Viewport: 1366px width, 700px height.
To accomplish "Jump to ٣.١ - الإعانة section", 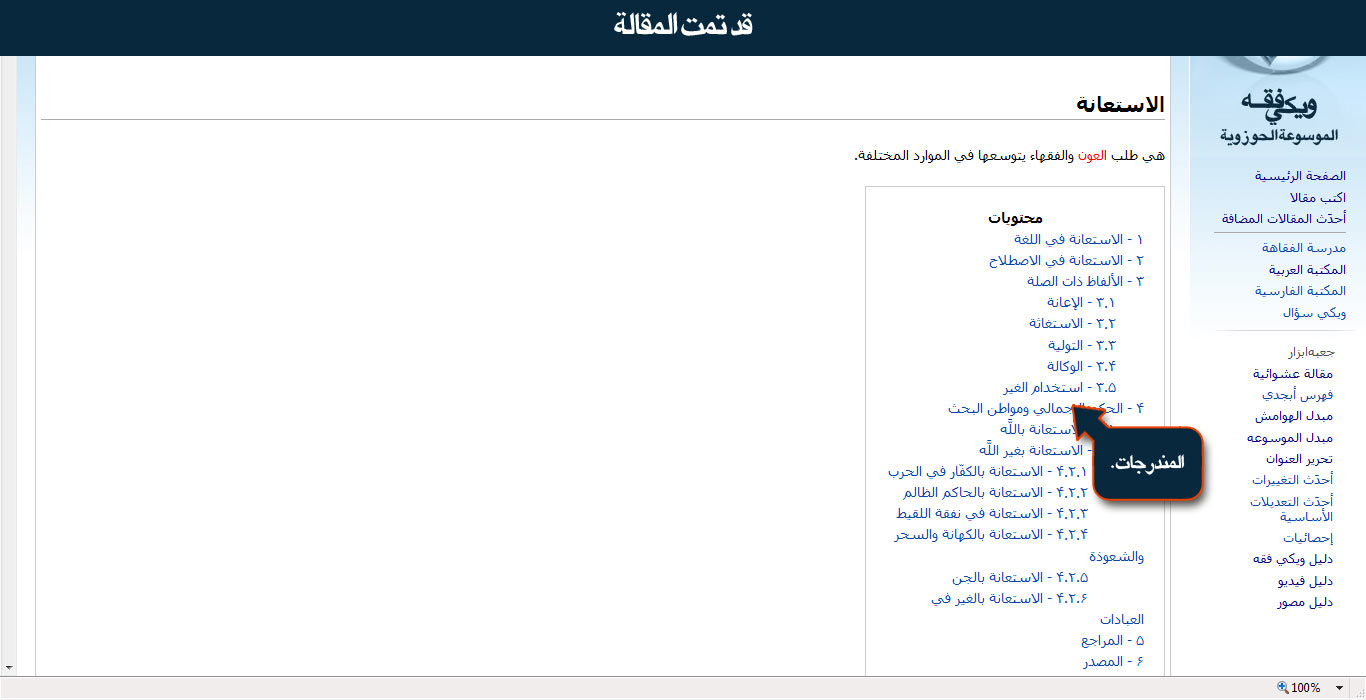I will click(1080, 302).
